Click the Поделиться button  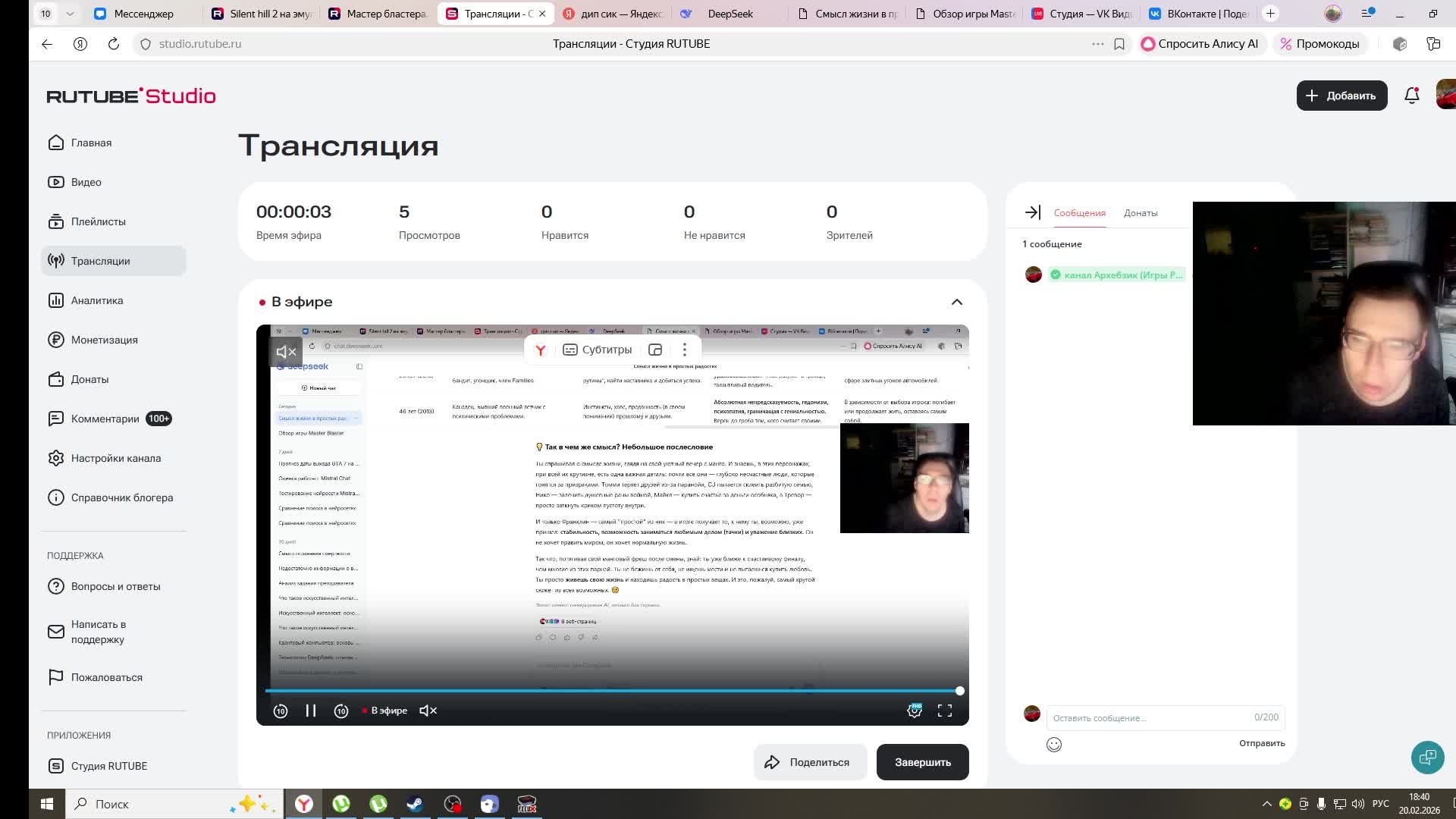pyautogui.click(x=810, y=762)
